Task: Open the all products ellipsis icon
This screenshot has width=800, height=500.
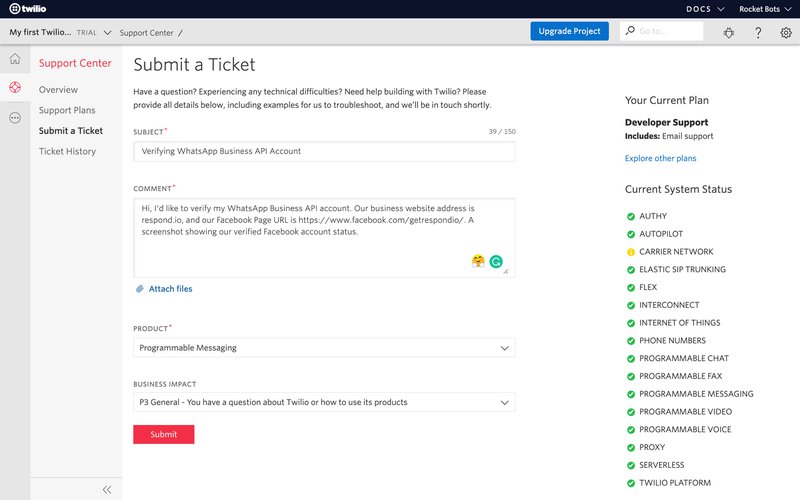Action: pyautogui.click(x=15, y=118)
